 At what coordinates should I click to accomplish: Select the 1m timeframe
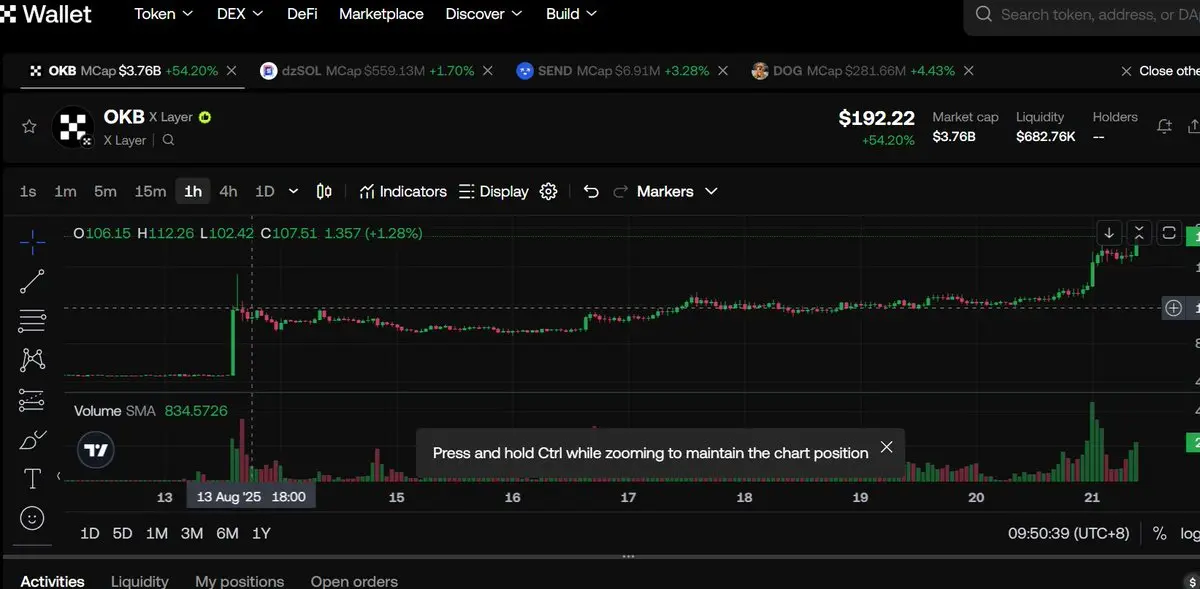65,191
